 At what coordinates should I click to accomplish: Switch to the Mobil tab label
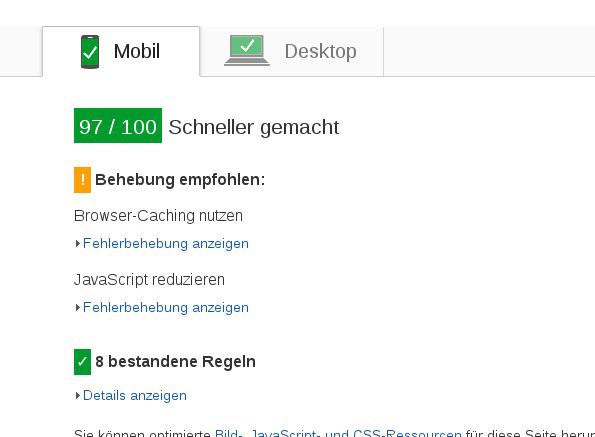(x=137, y=51)
